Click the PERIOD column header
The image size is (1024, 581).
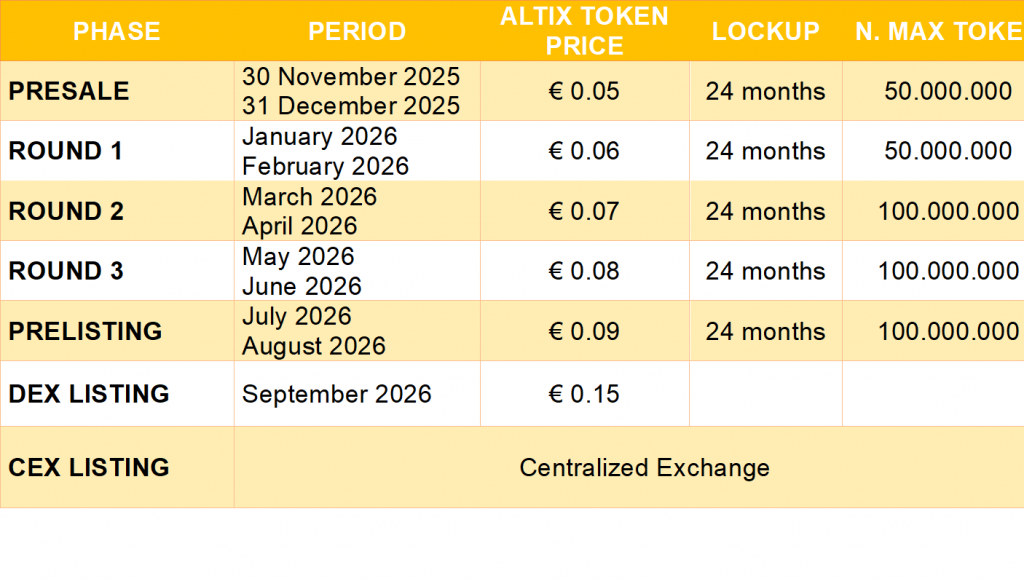pyautogui.click(x=357, y=31)
